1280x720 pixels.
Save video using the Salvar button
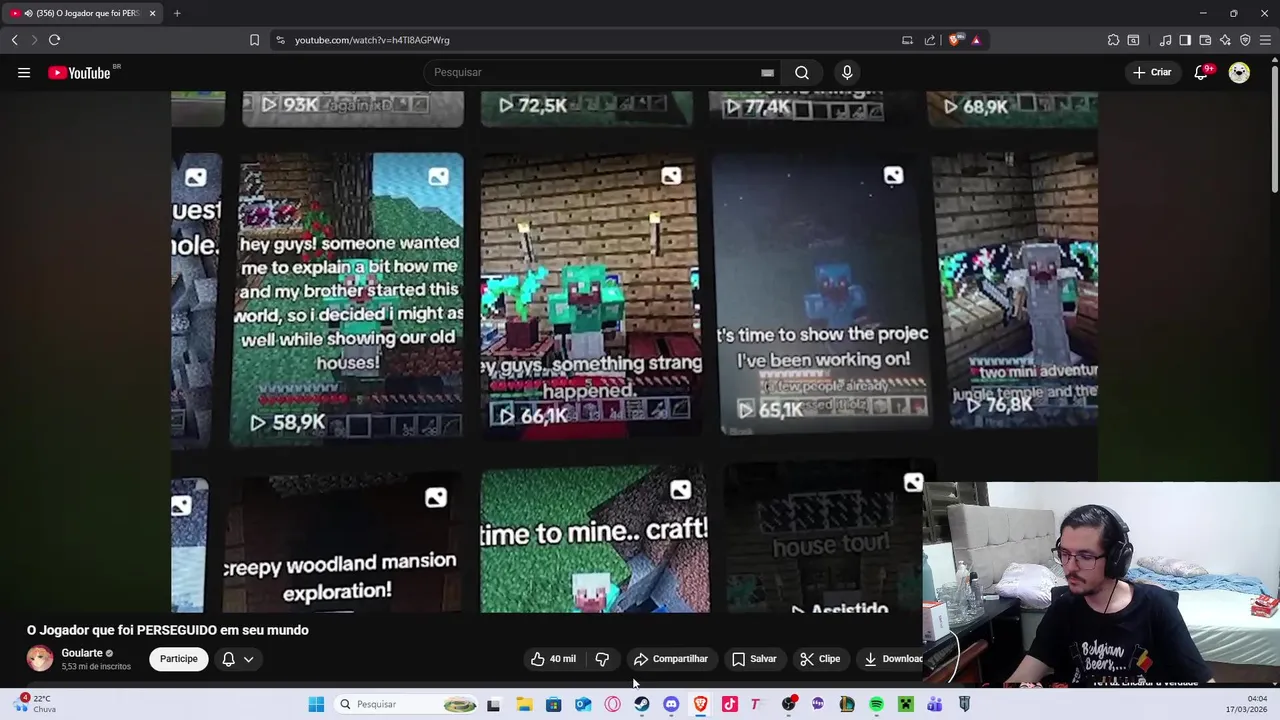754,659
